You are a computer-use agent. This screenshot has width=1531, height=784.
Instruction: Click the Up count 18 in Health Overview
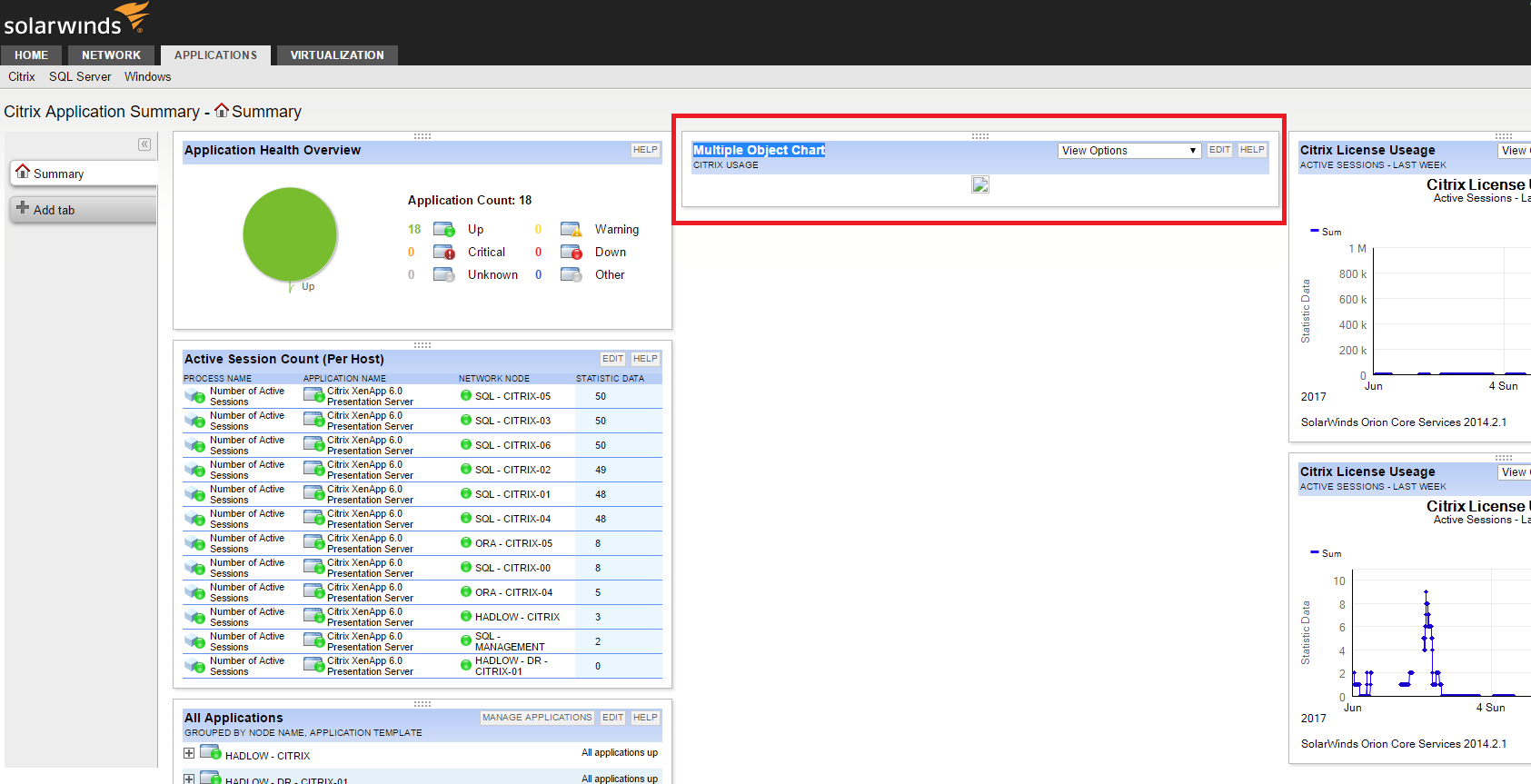[414, 229]
